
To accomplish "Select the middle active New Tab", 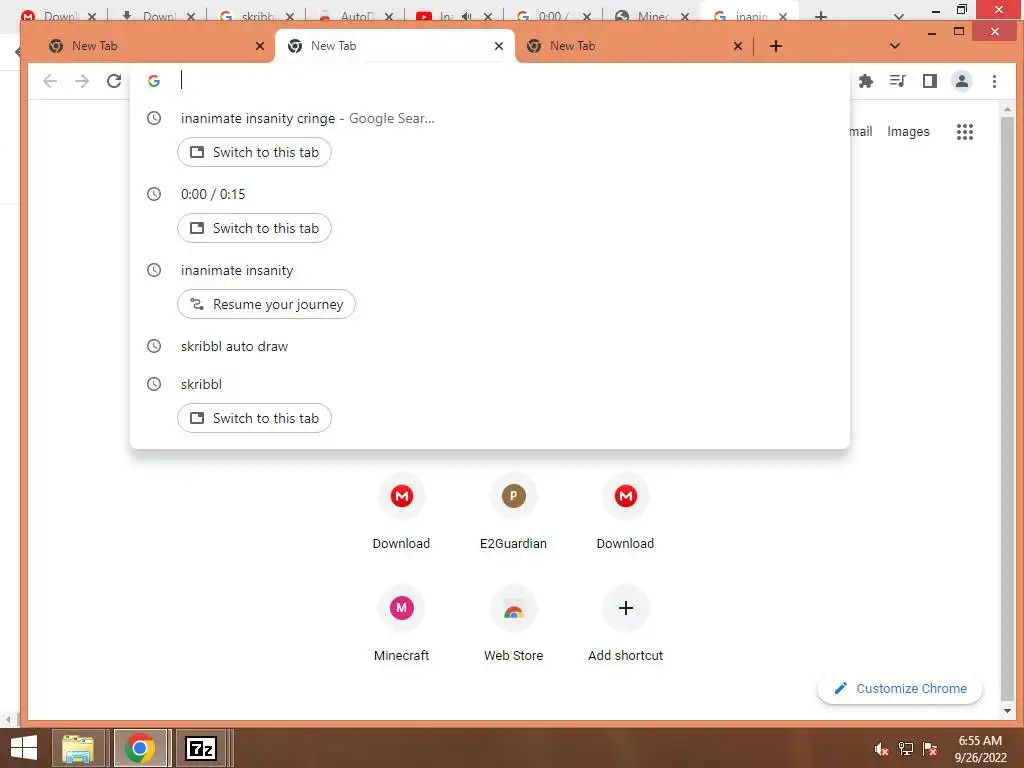I will [394, 46].
